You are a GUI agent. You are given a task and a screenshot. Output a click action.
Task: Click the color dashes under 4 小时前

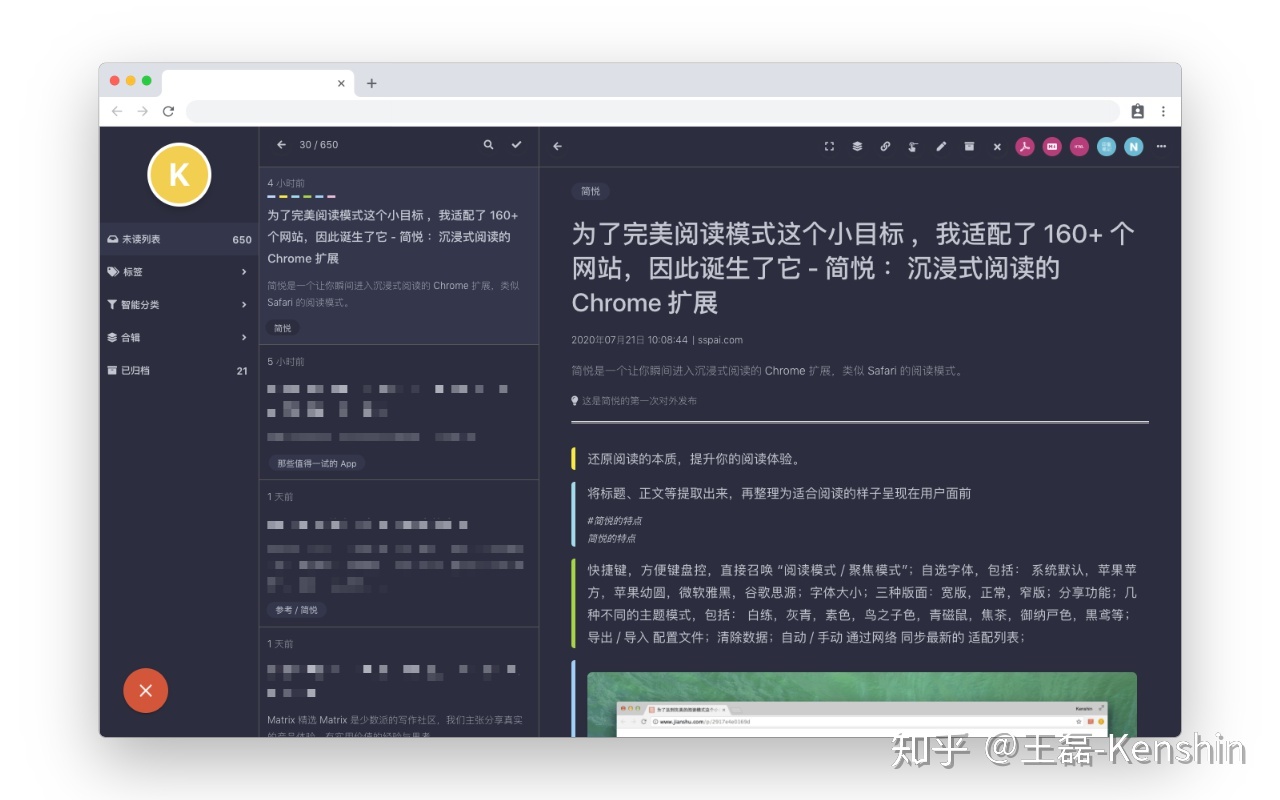[301, 197]
